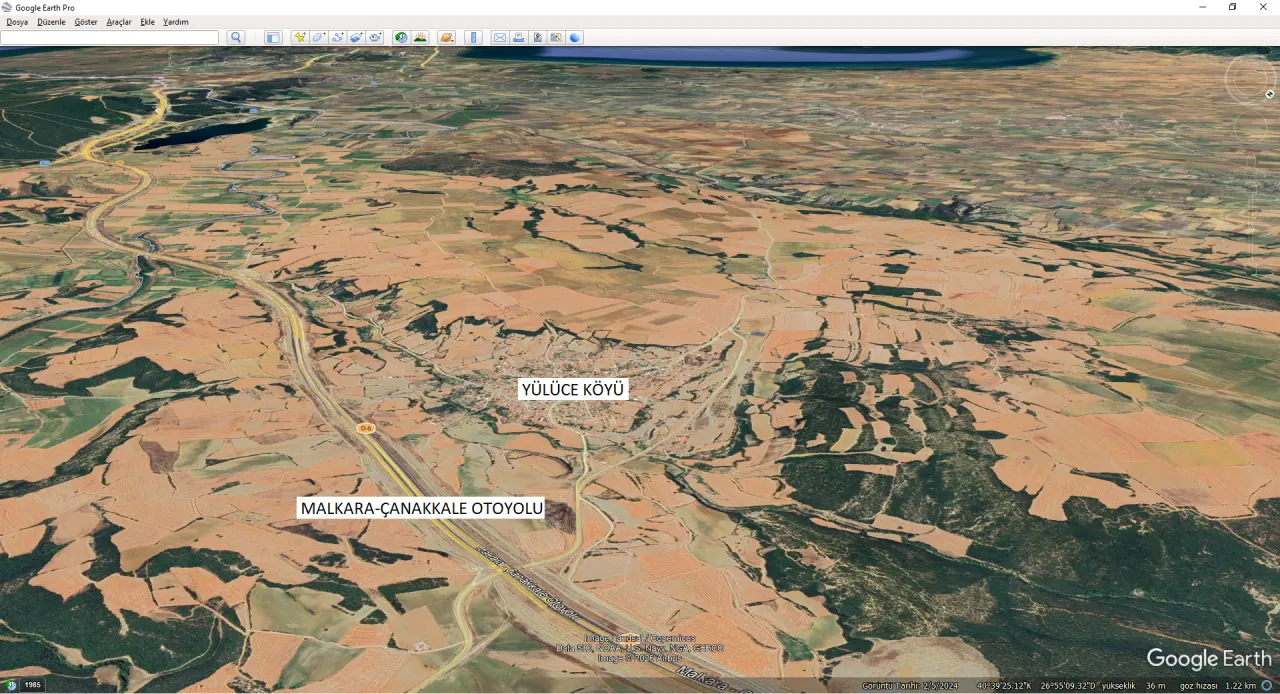
Task: Open the Ekle menu
Action: coord(148,22)
